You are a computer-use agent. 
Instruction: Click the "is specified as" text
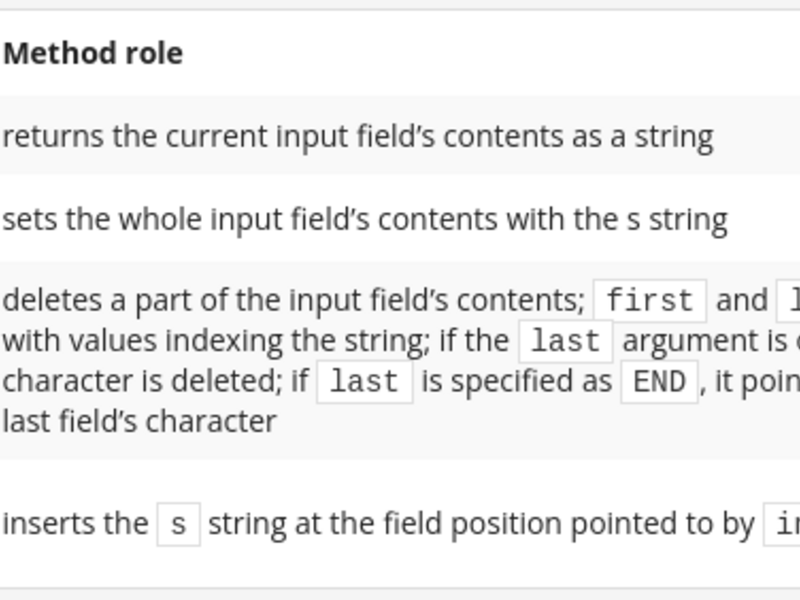[x=516, y=382]
